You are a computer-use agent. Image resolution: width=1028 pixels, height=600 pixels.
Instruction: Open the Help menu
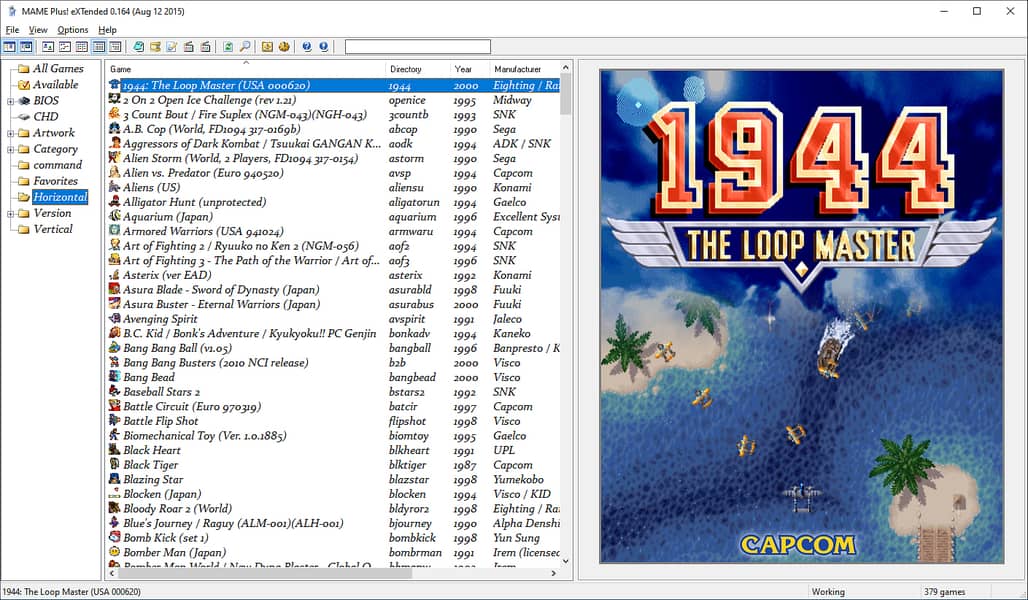point(108,30)
